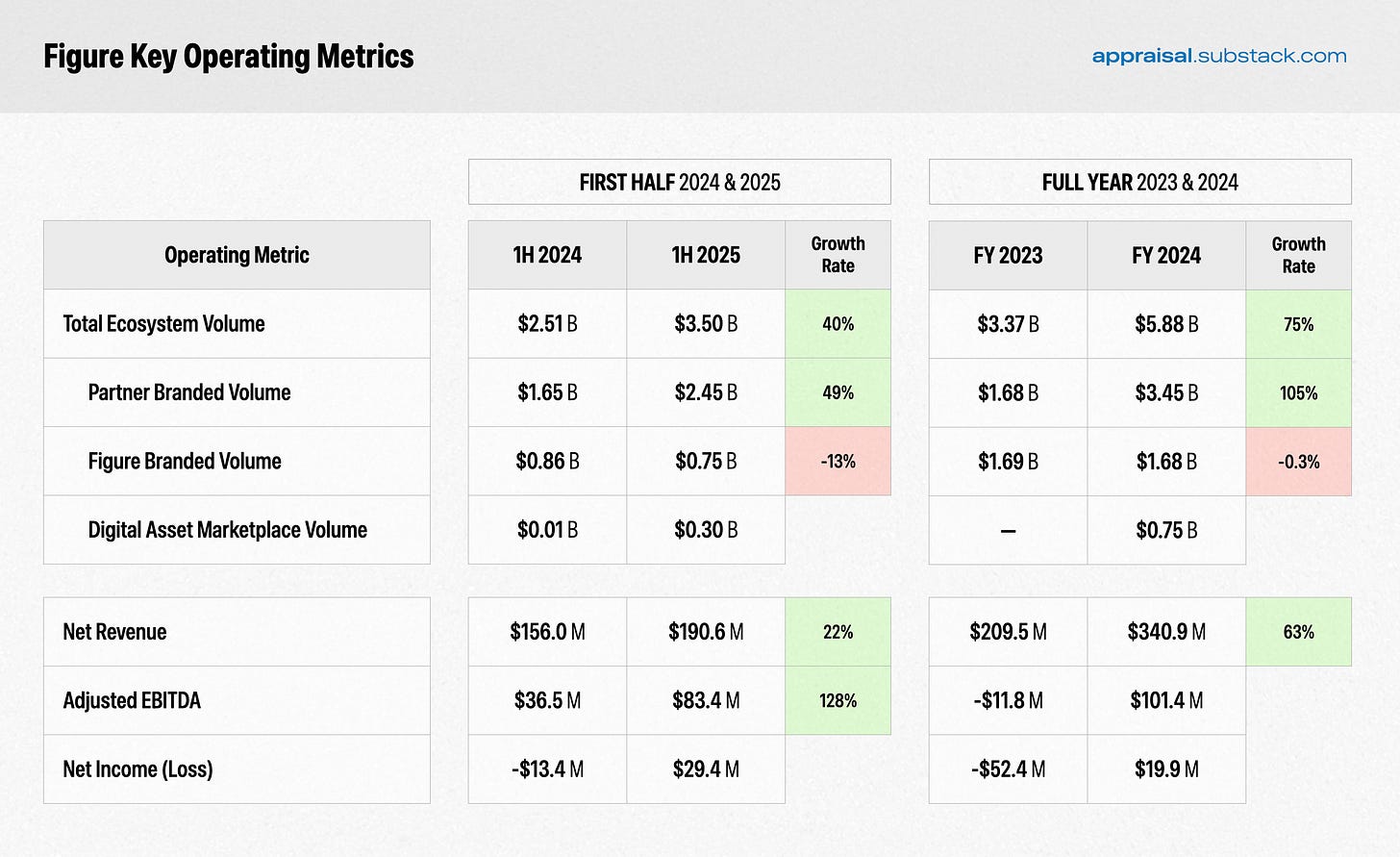1400x857 pixels.
Task: Click the red -13% growth cell
Action: click(838, 461)
